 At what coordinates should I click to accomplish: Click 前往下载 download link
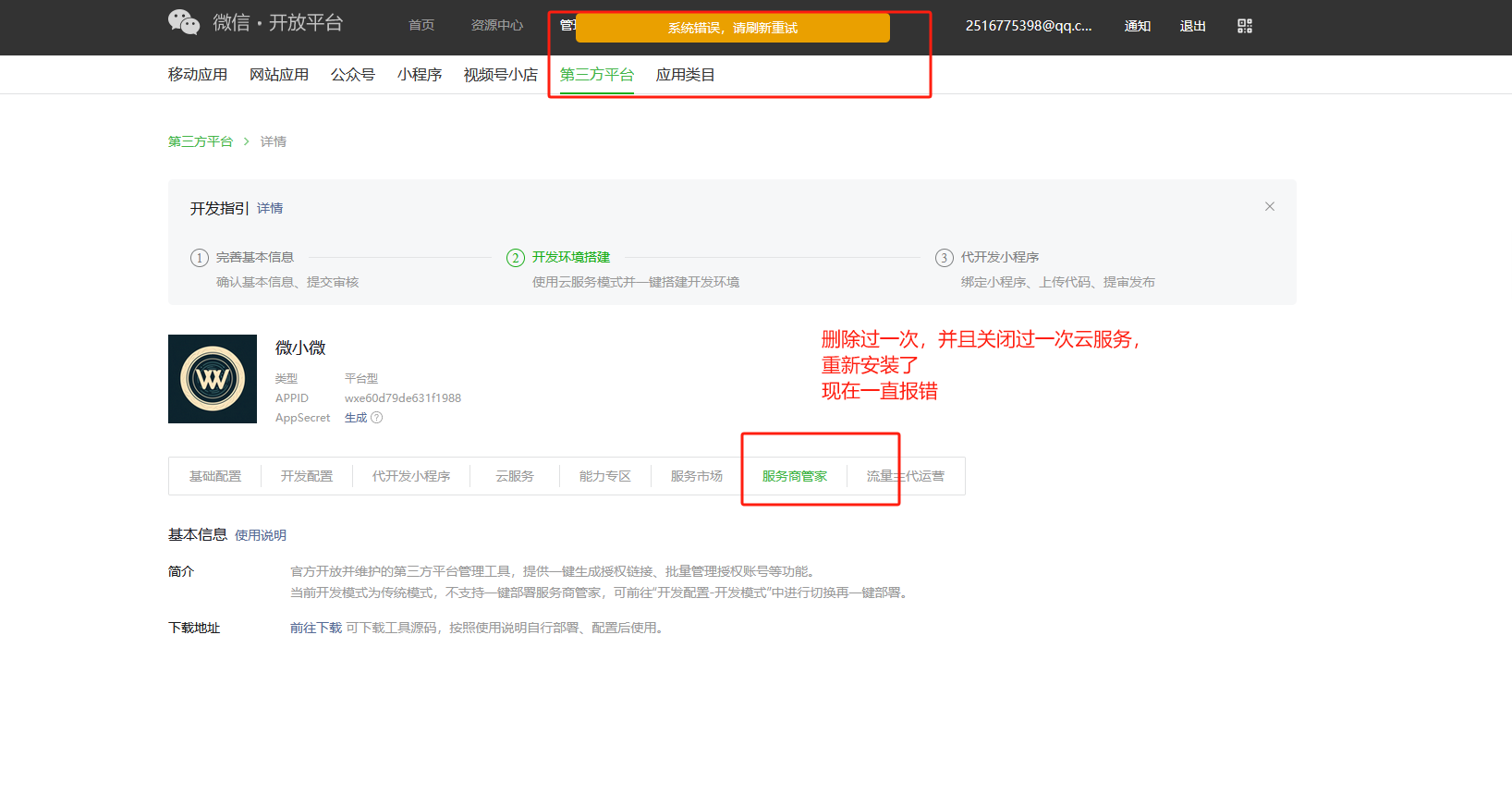[x=316, y=628]
